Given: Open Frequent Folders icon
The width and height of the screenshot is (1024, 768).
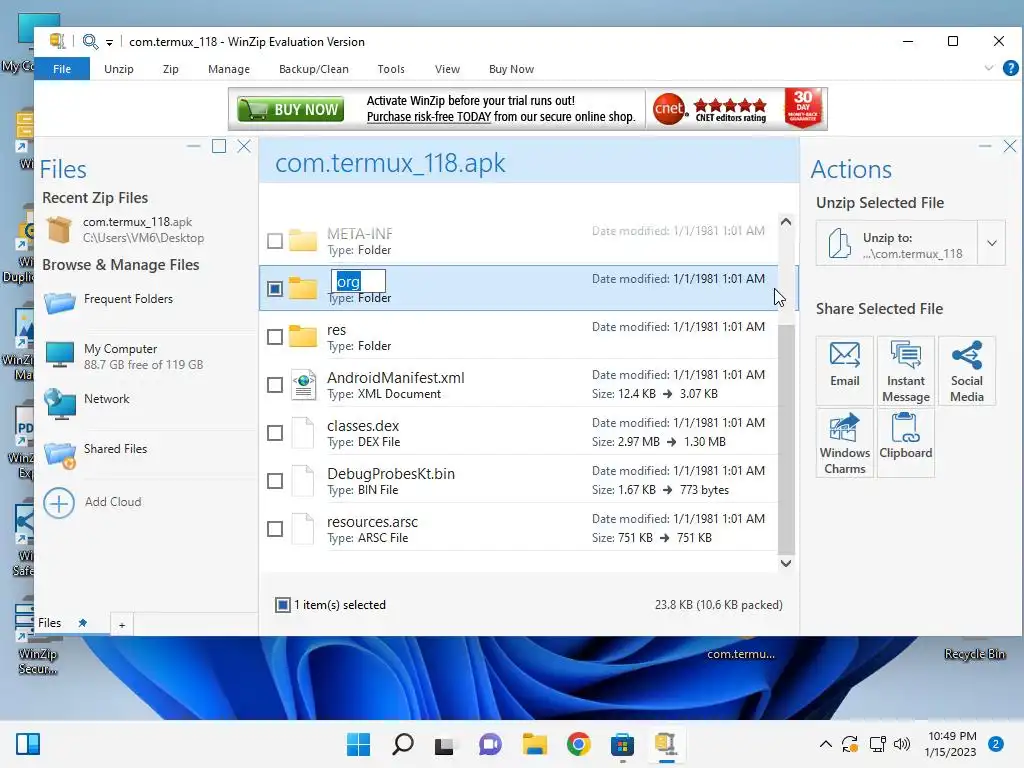Looking at the screenshot, I should (59, 302).
